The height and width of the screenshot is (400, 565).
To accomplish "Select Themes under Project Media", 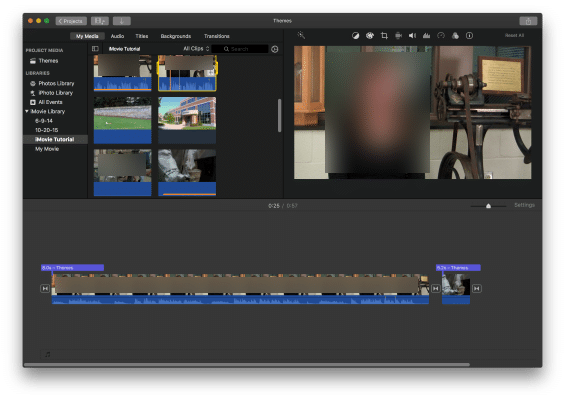I will [x=48, y=61].
